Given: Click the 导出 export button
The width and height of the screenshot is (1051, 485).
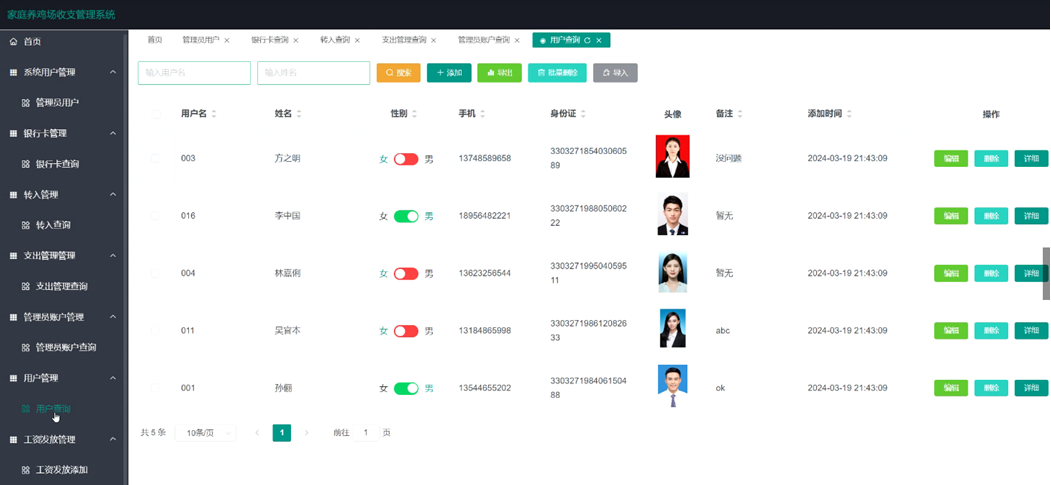Looking at the screenshot, I should point(499,73).
